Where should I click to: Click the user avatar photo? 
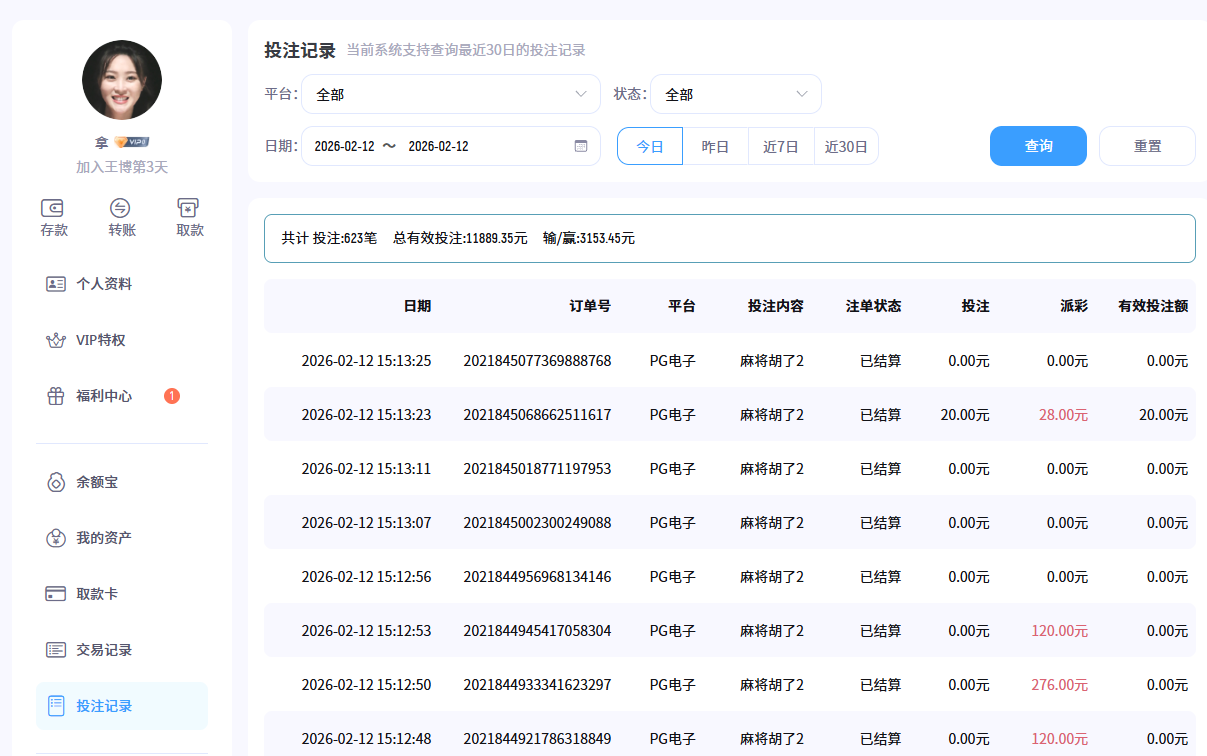[x=121, y=80]
